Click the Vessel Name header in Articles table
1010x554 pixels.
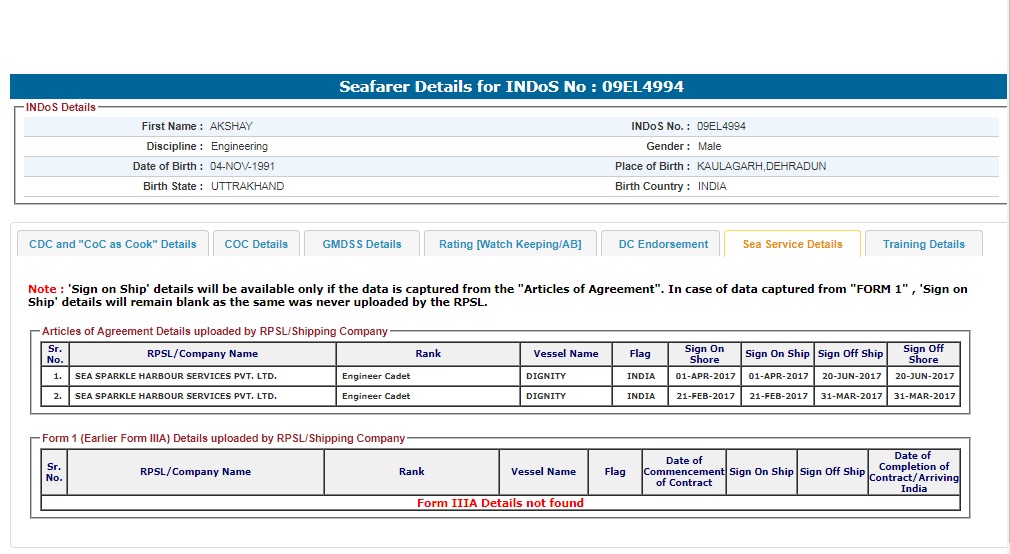tap(566, 354)
